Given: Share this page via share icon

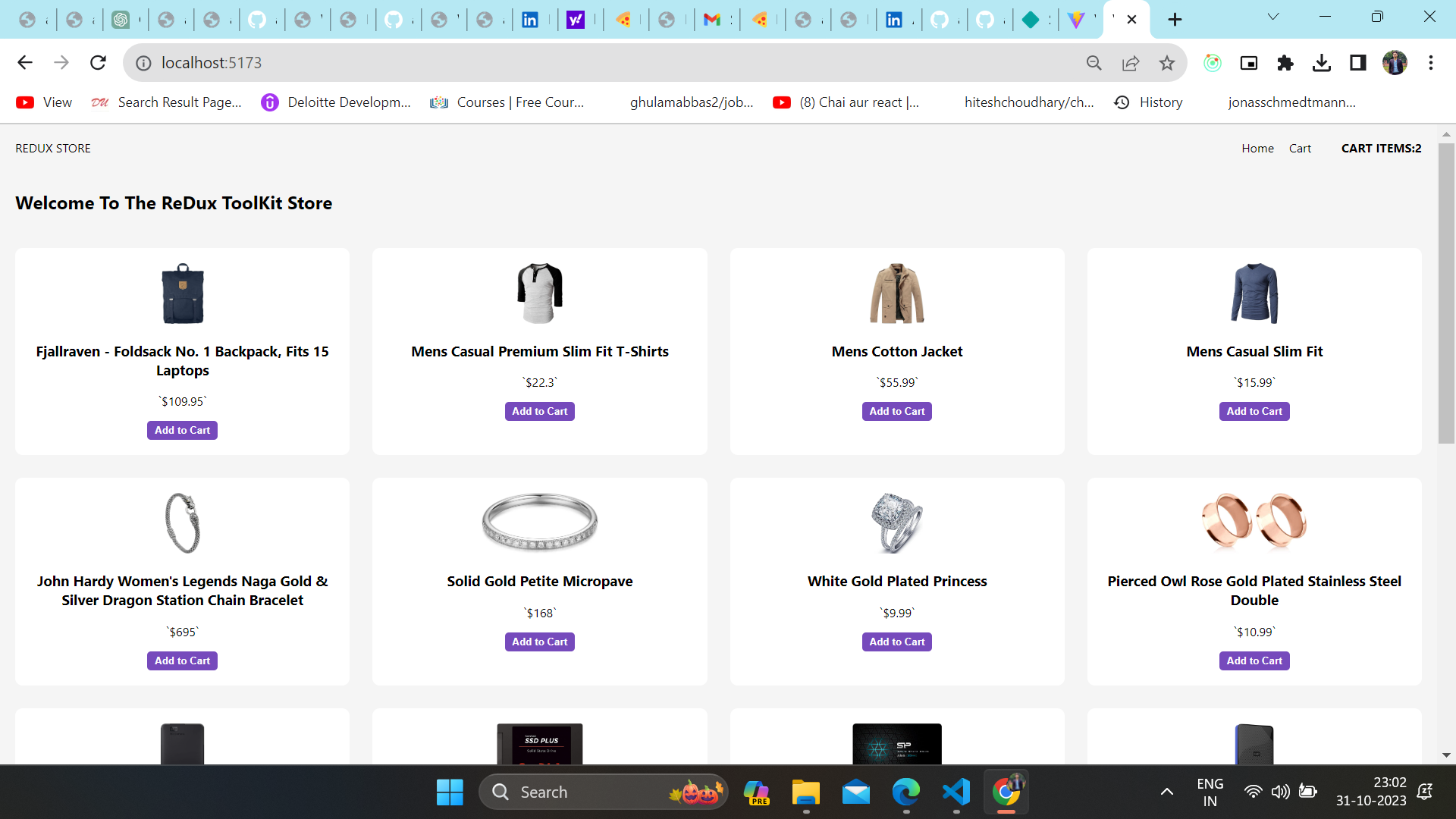Looking at the screenshot, I should pyautogui.click(x=1130, y=63).
